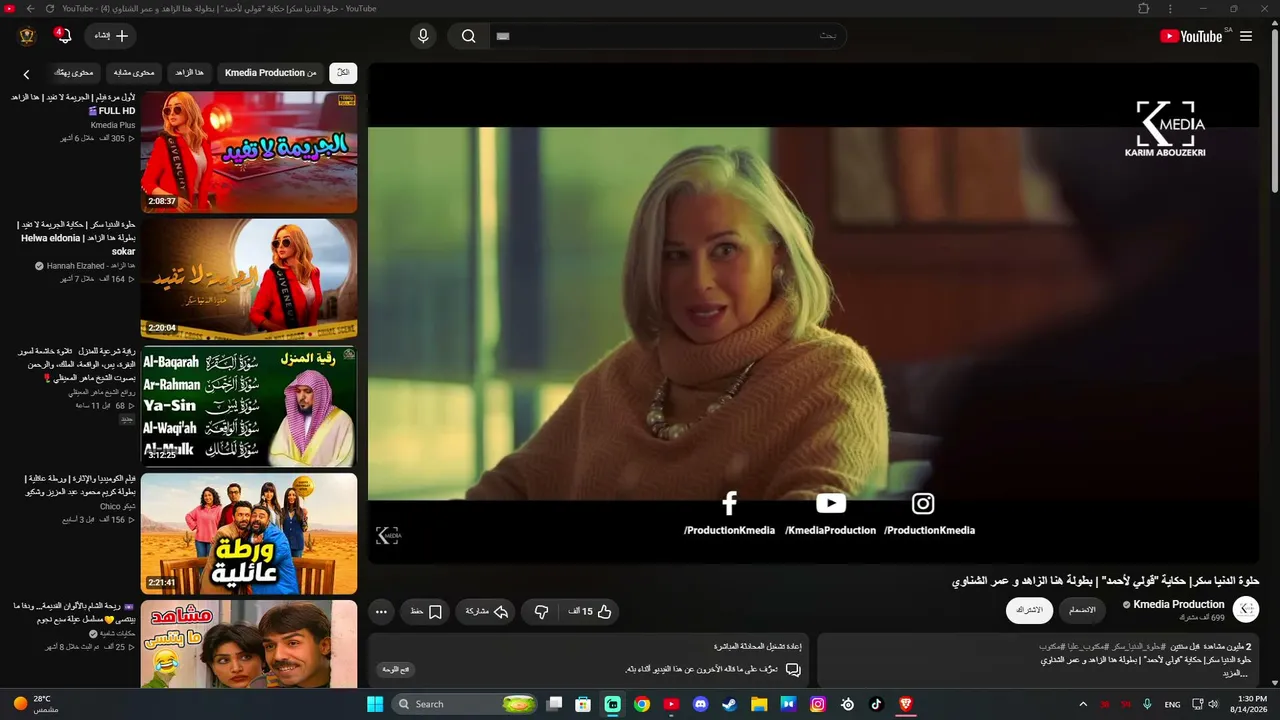This screenshot has height=720, width=1280.
Task: Select the 'محتوى يهمّك' filter chip
Action: point(73,73)
